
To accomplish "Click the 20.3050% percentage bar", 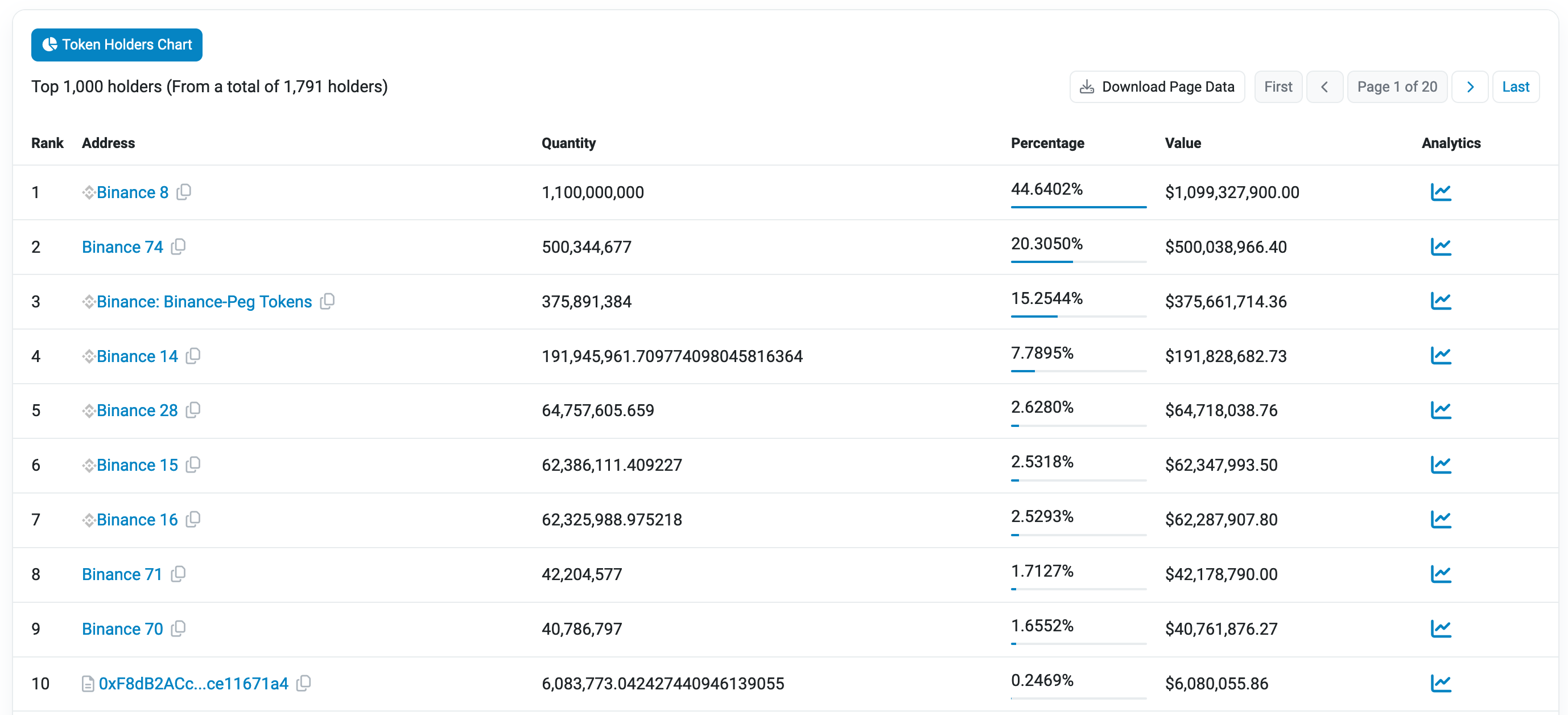I will (1078, 261).
